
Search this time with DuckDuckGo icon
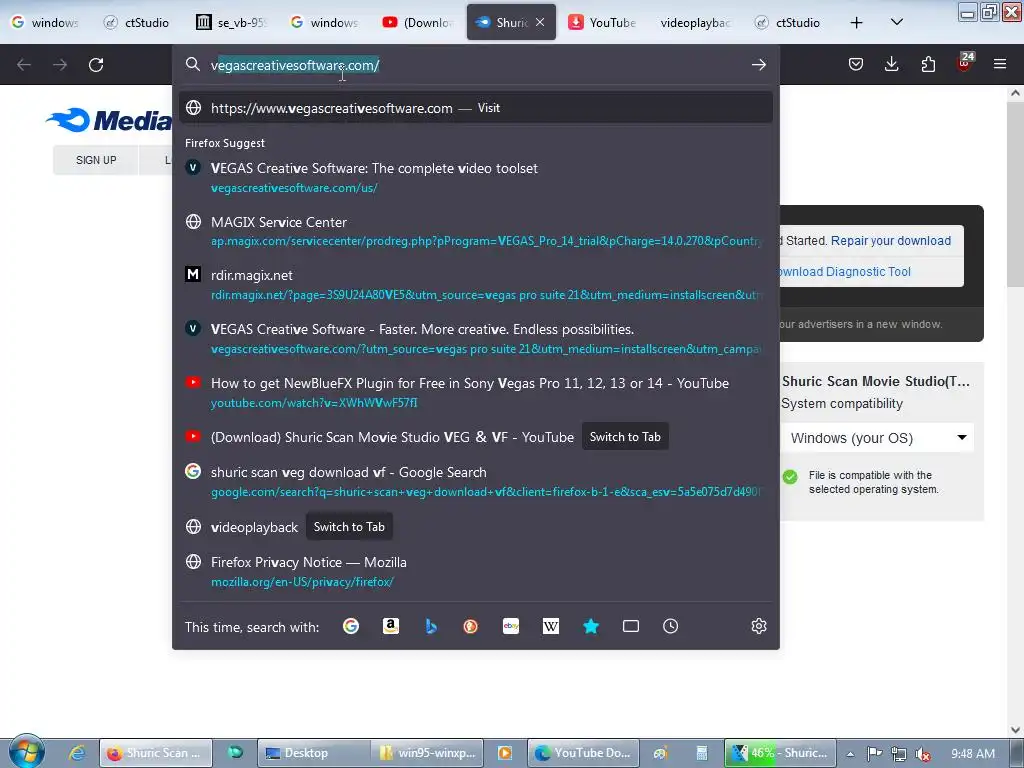[470, 626]
